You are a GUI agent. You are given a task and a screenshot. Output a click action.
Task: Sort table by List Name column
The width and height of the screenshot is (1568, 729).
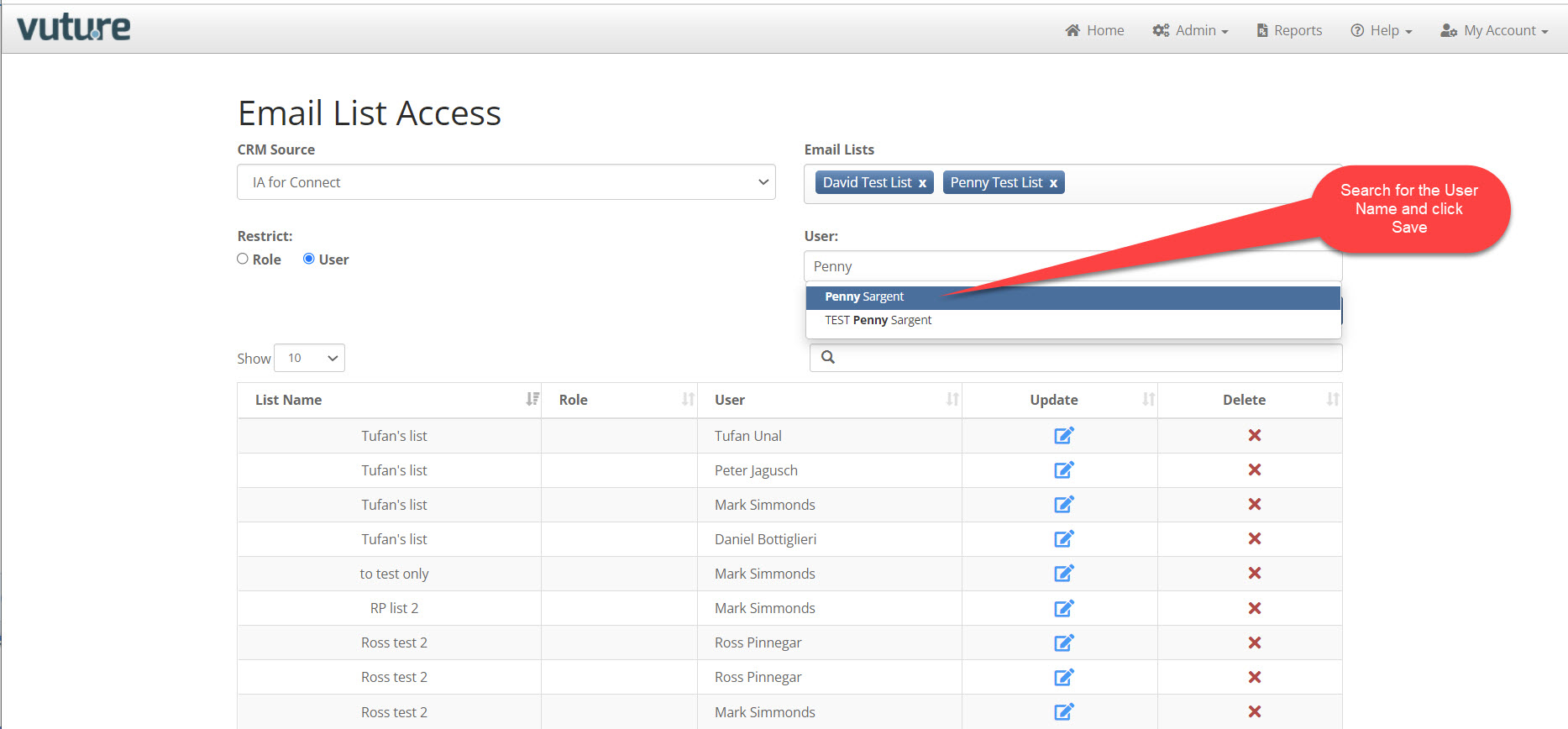click(x=389, y=400)
